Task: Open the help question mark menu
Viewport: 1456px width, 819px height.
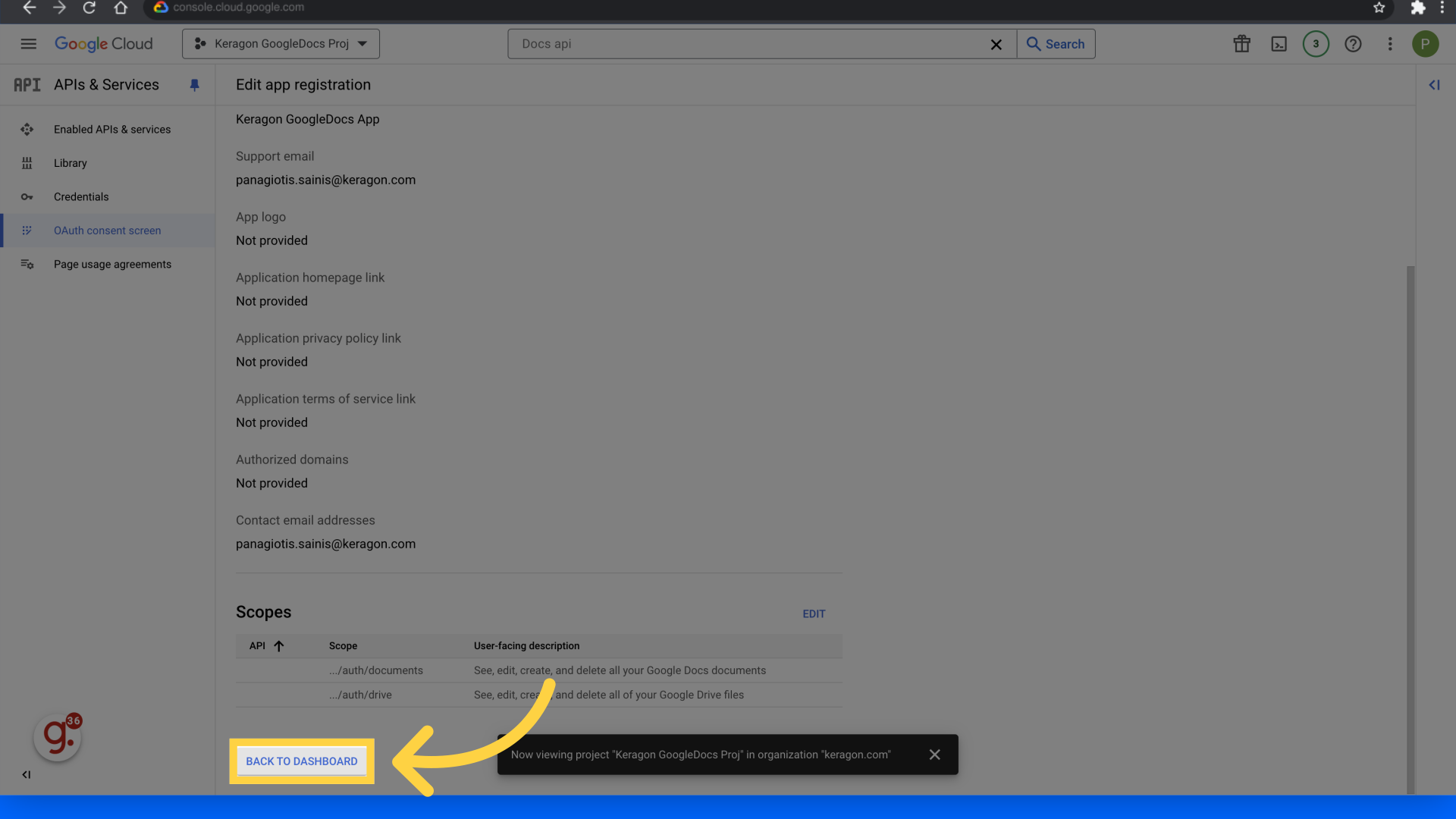Action: click(1353, 44)
